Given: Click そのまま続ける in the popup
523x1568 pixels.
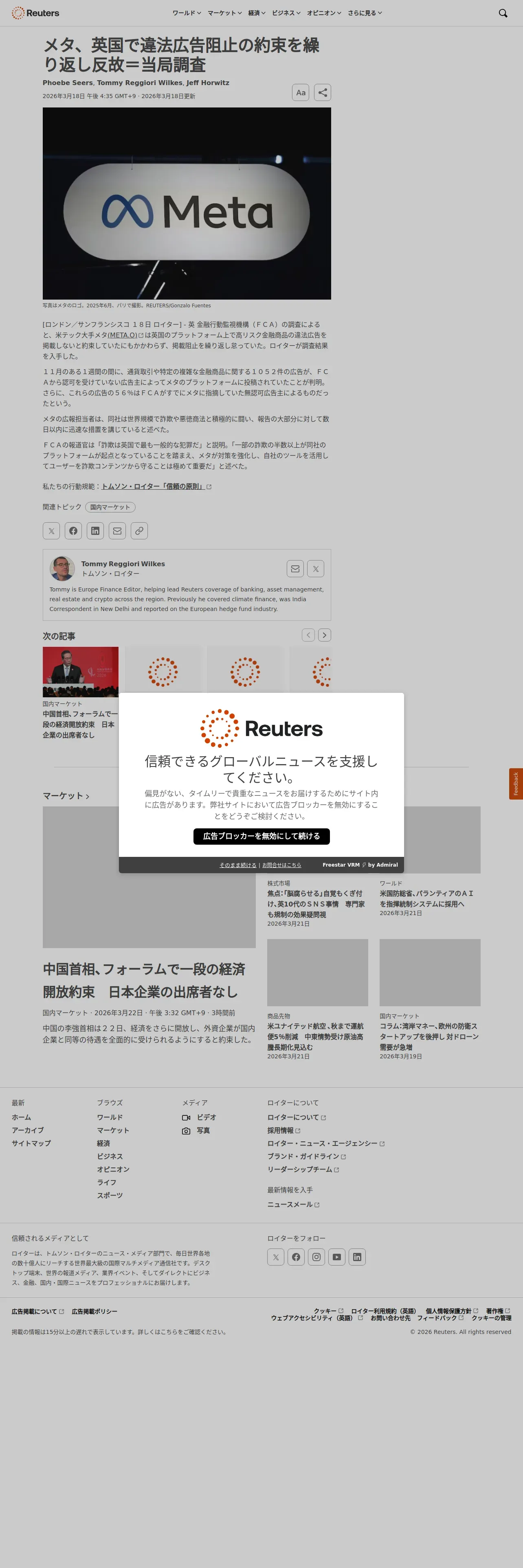Looking at the screenshot, I should click(x=238, y=865).
